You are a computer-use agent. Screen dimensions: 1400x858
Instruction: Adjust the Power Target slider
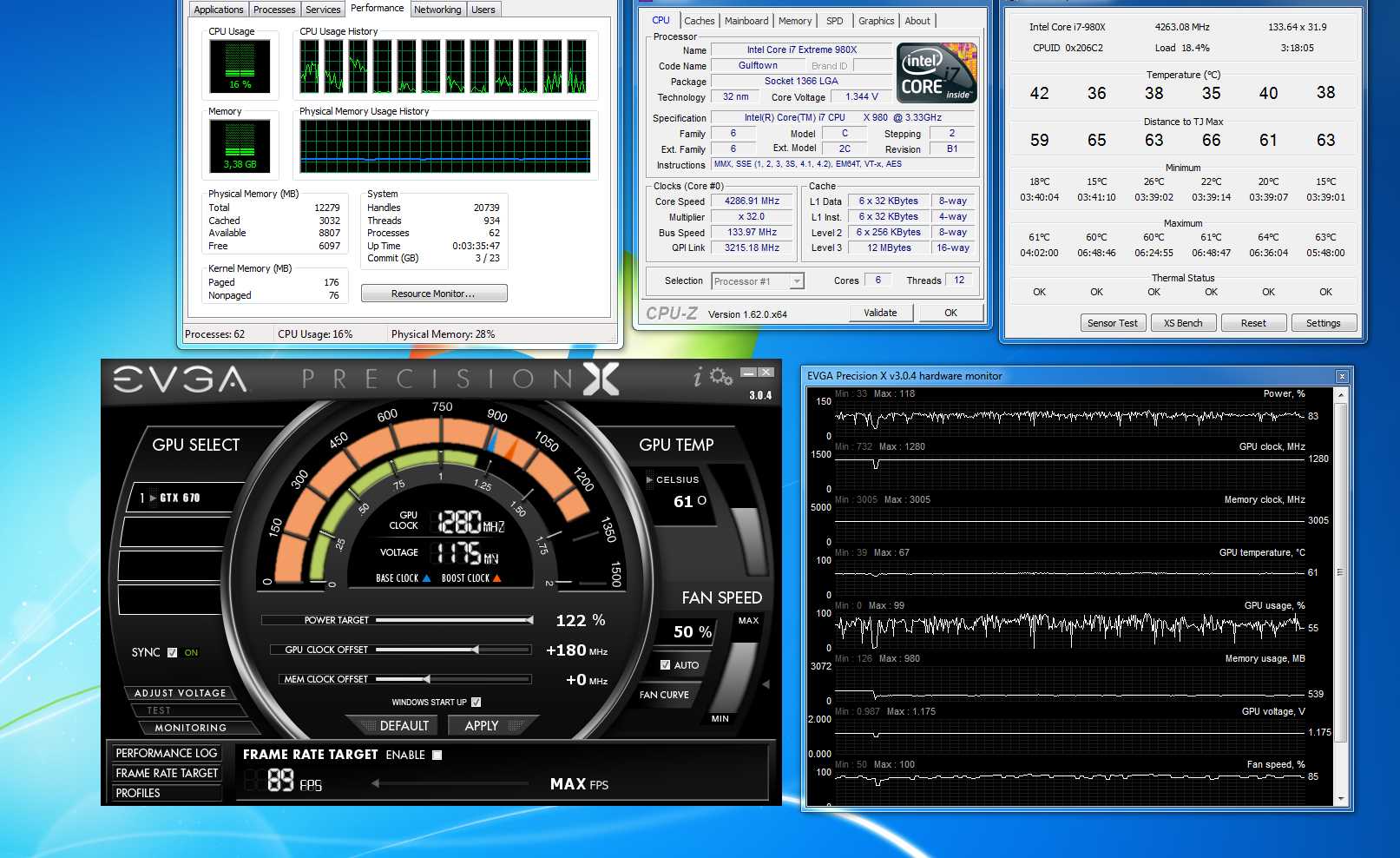[x=454, y=620]
